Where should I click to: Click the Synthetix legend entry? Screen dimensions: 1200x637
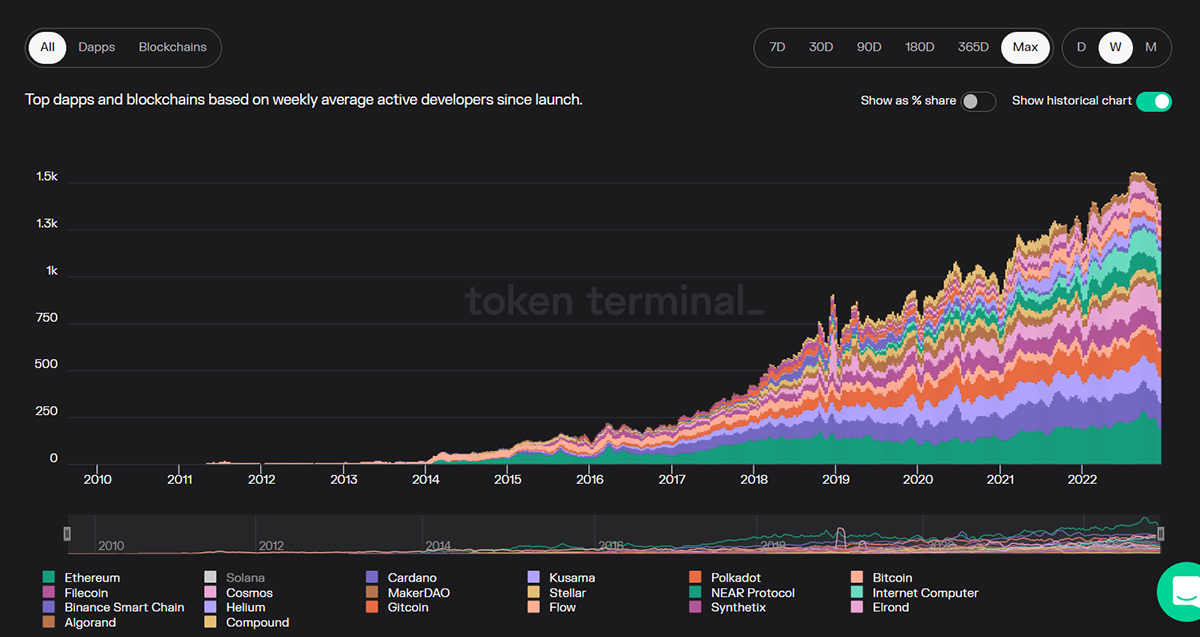click(x=727, y=607)
